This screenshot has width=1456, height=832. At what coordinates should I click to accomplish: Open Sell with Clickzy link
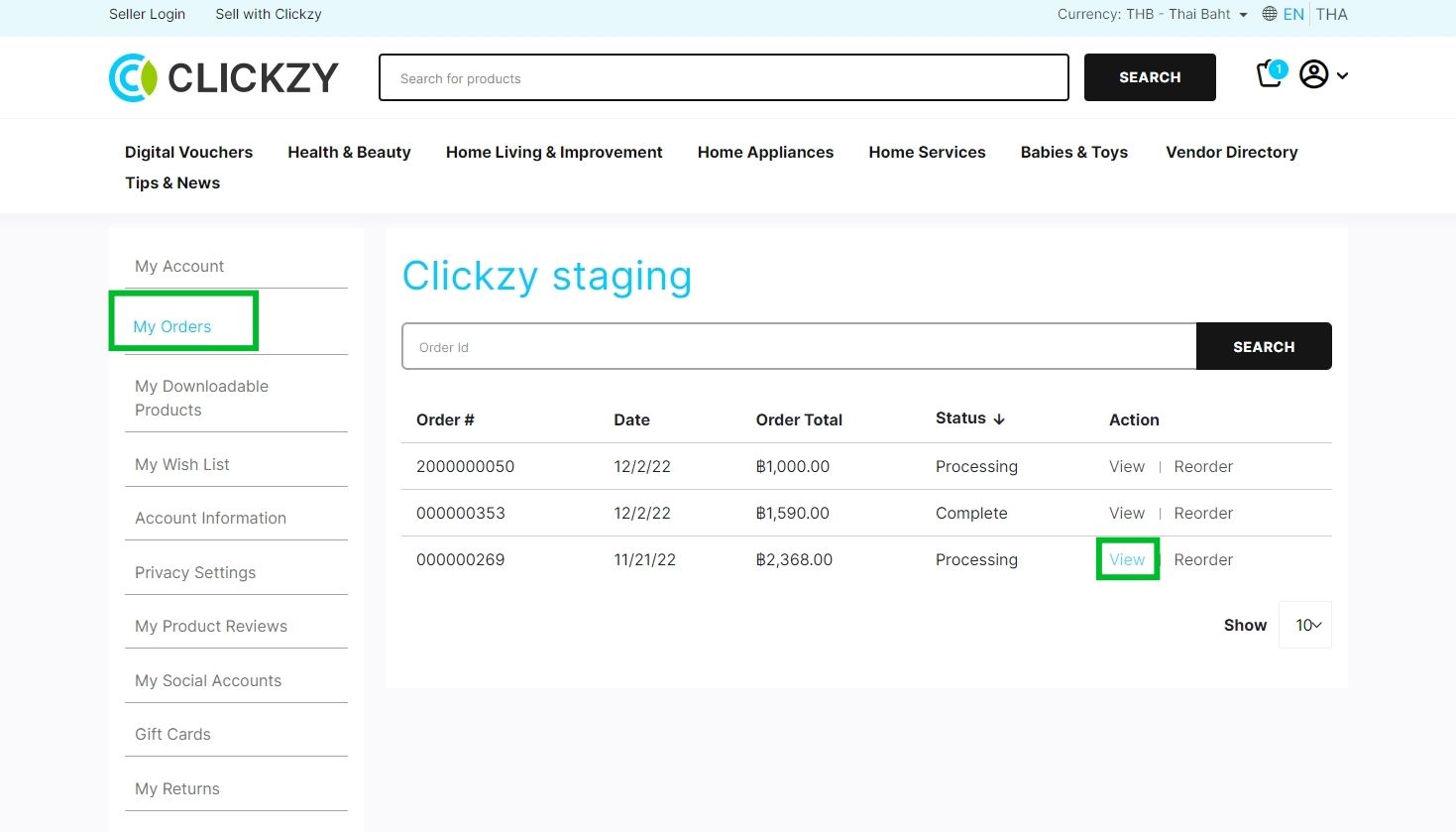(x=269, y=14)
